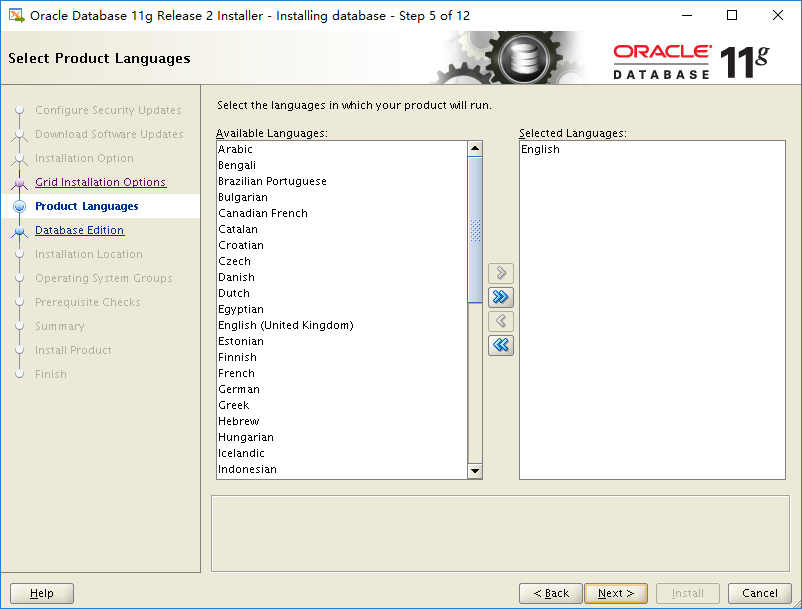Choose Brazilian Portuguese from the list
802x609 pixels.
click(342, 181)
